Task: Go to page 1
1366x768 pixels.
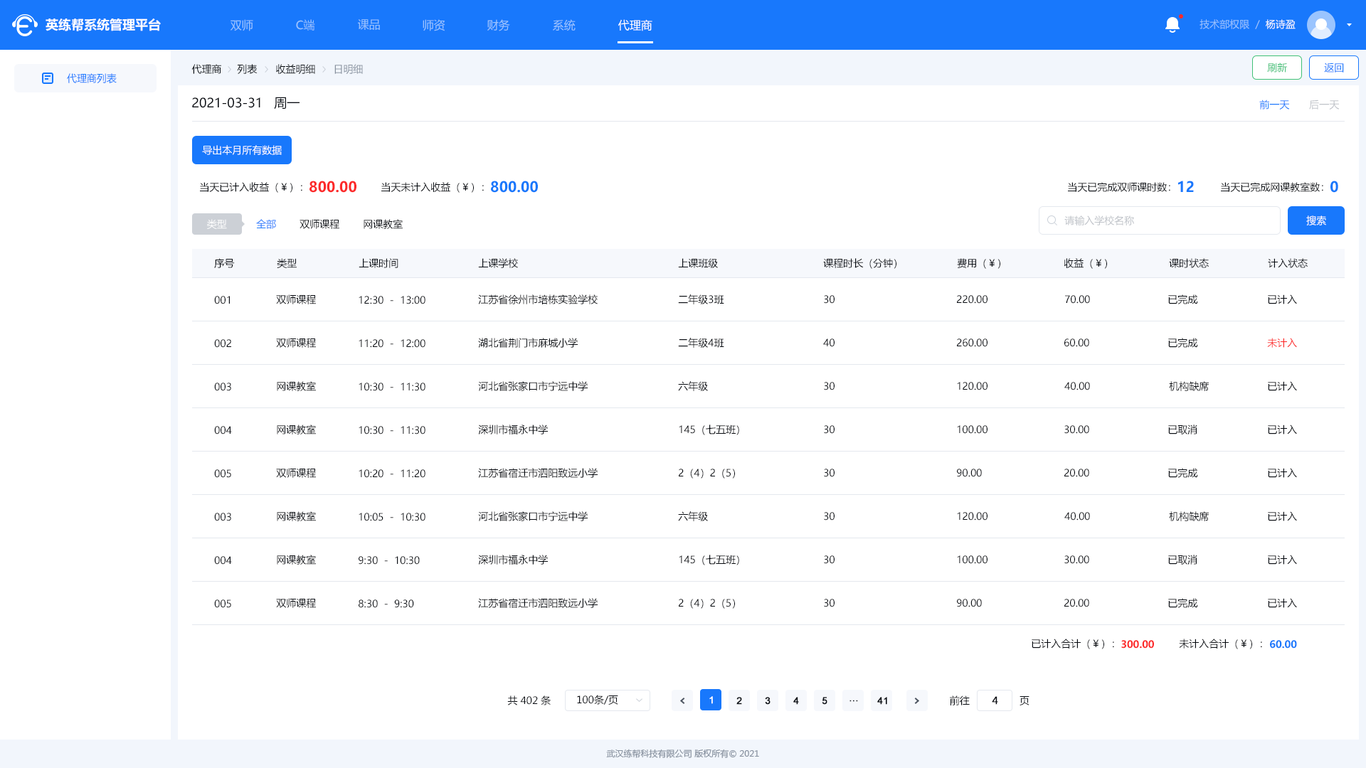Action: point(711,701)
